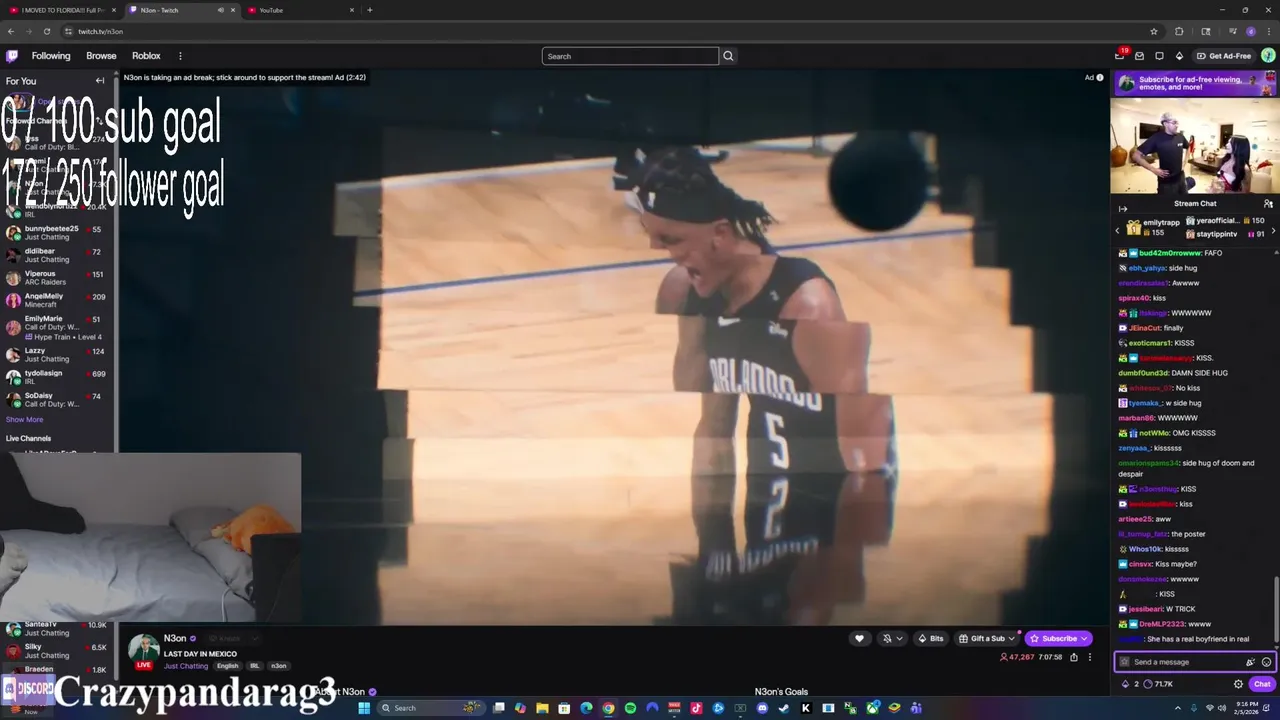Image resolution: width=1280 pixels, height=720 pixels.
Task: Open the Windows Start button
Action: (364, 708)
